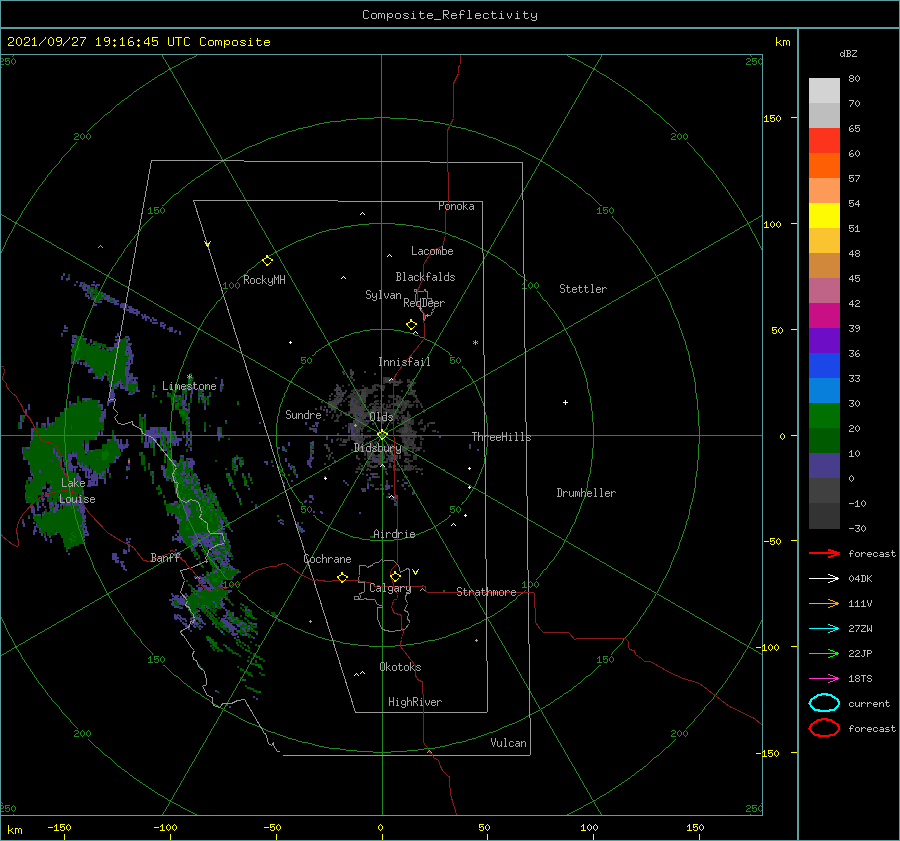900x841 pixels.
Task: Click the Didsbury city label
Action: point(377,448)
